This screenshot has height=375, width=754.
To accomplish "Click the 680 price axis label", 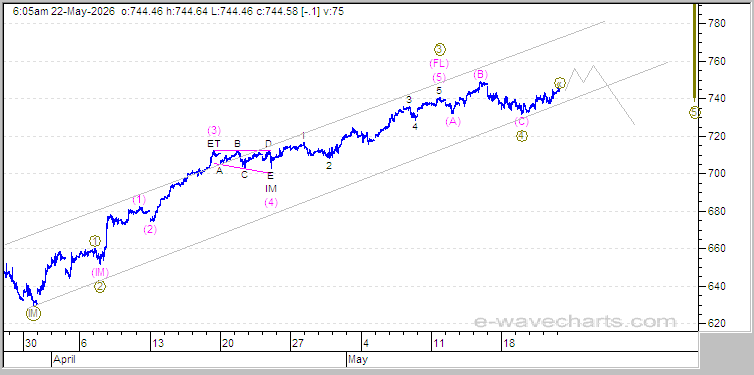I will [716, 211].
